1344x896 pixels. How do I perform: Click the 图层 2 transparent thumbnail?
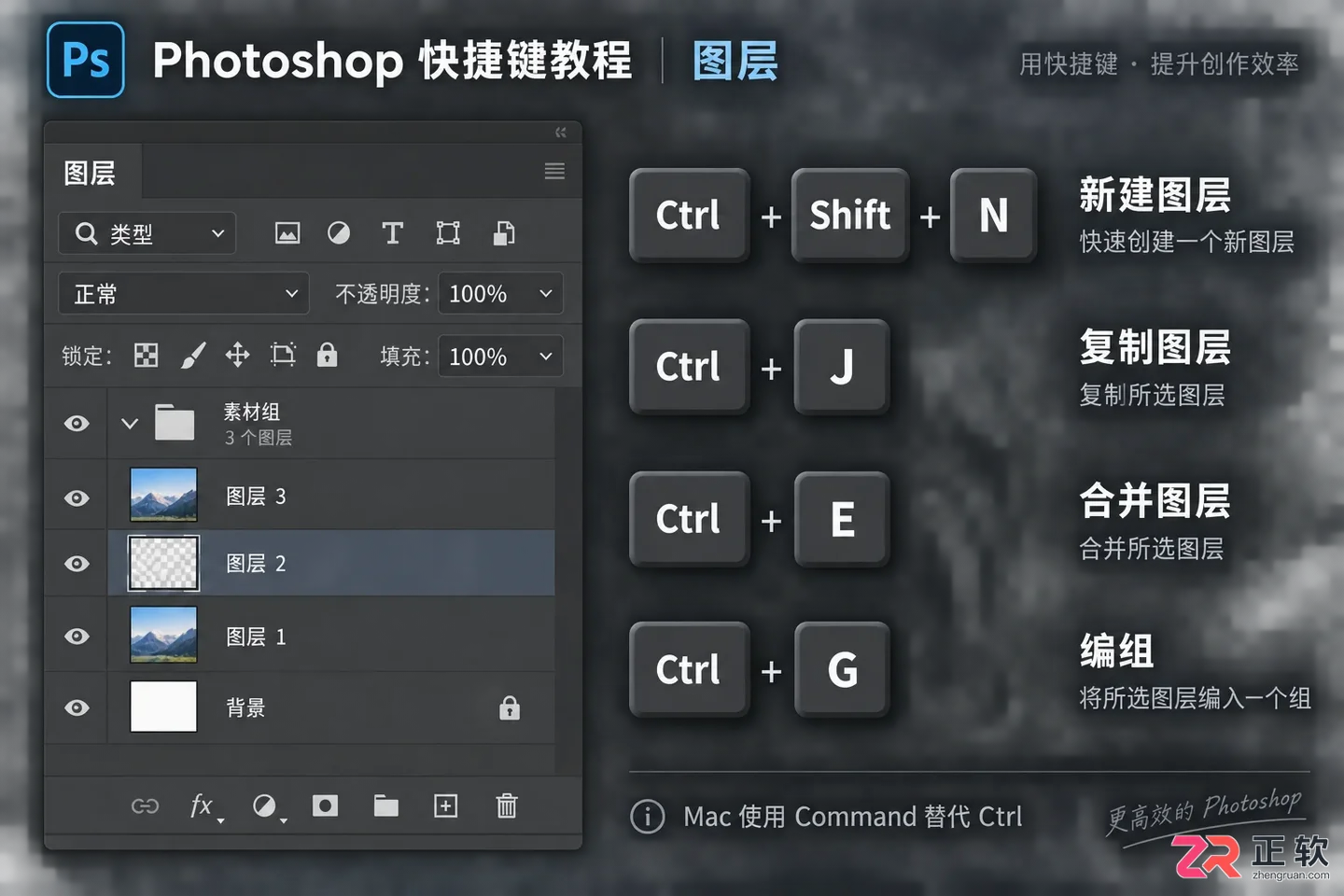[x=163, y=563]
